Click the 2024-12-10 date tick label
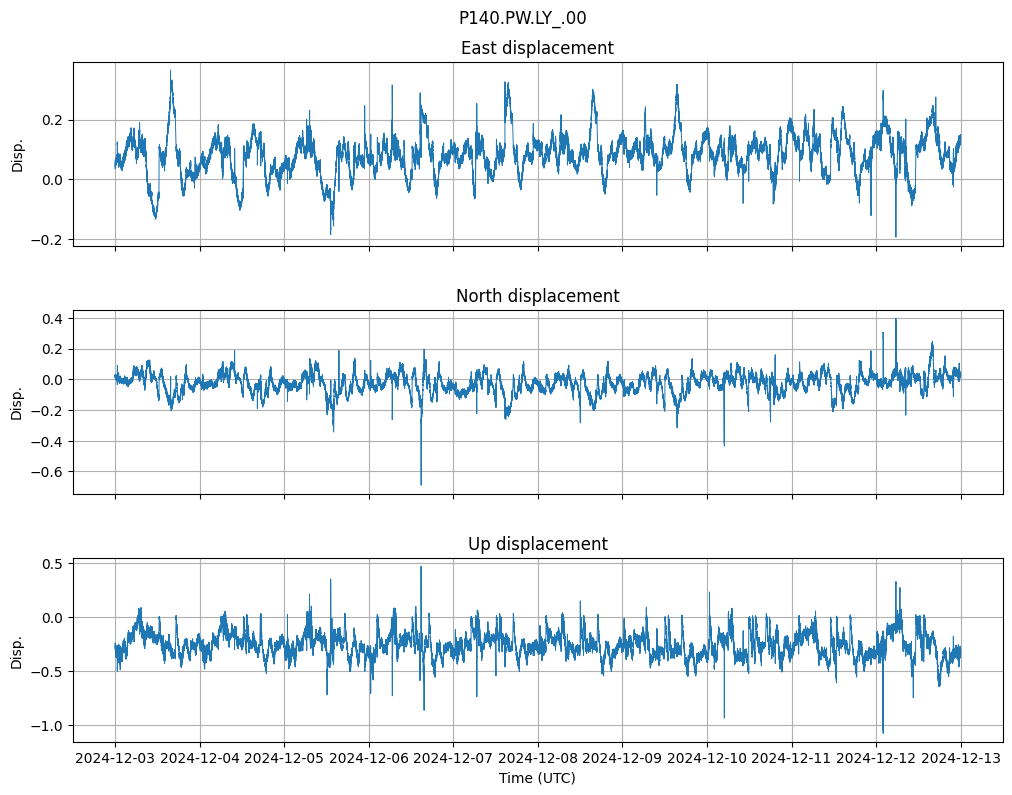The image size is (1012, 795). click(707, 758)
